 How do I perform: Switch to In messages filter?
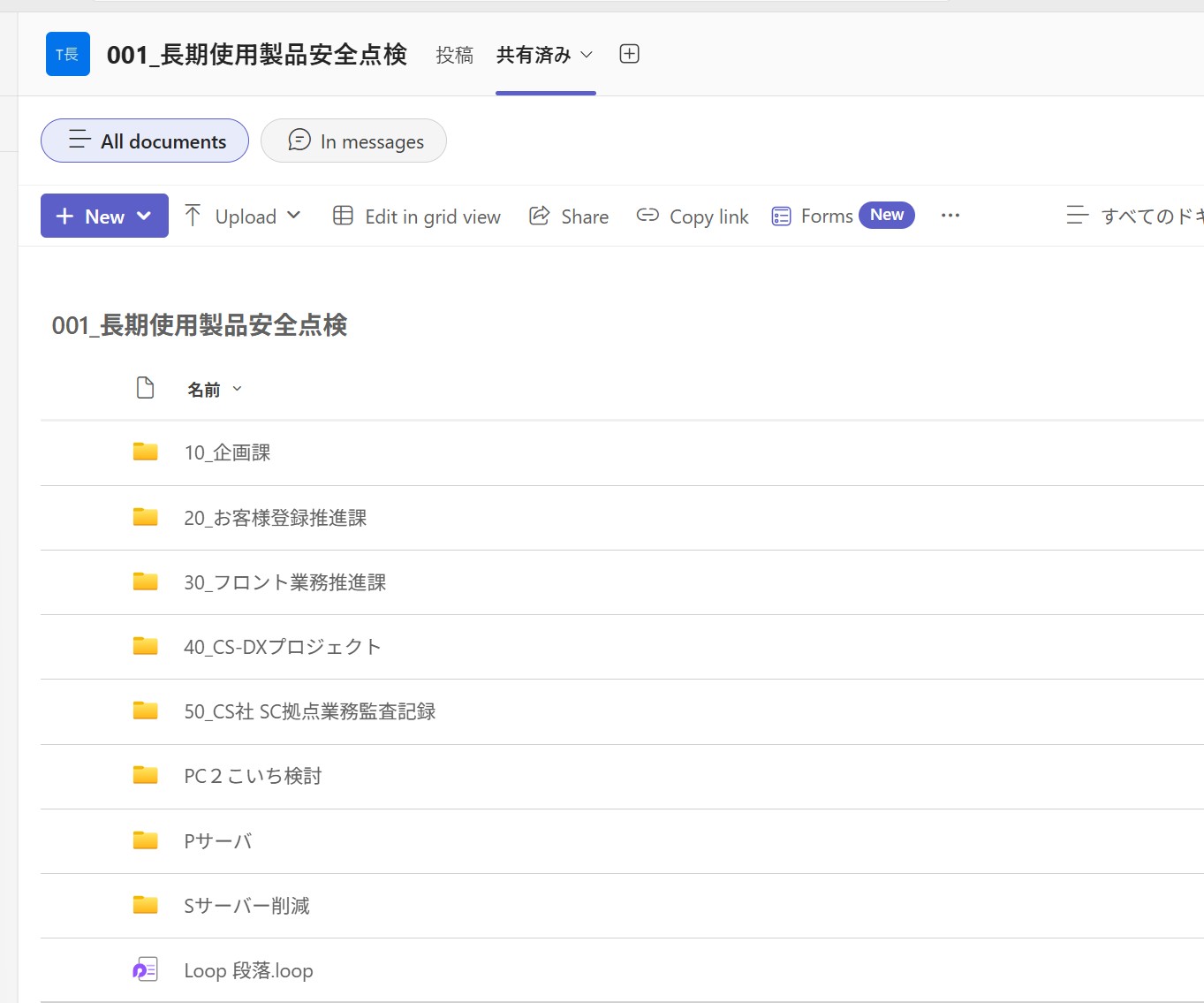353,141
